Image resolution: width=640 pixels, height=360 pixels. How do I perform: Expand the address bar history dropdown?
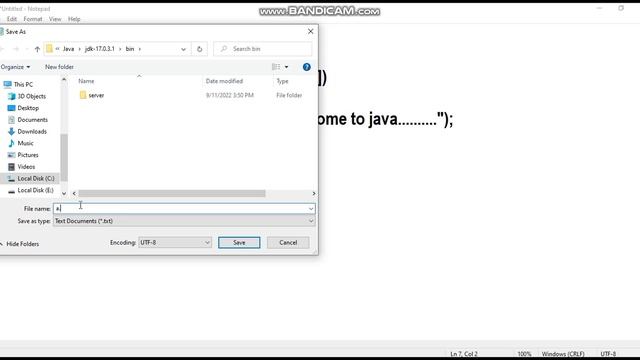(183, 49)
